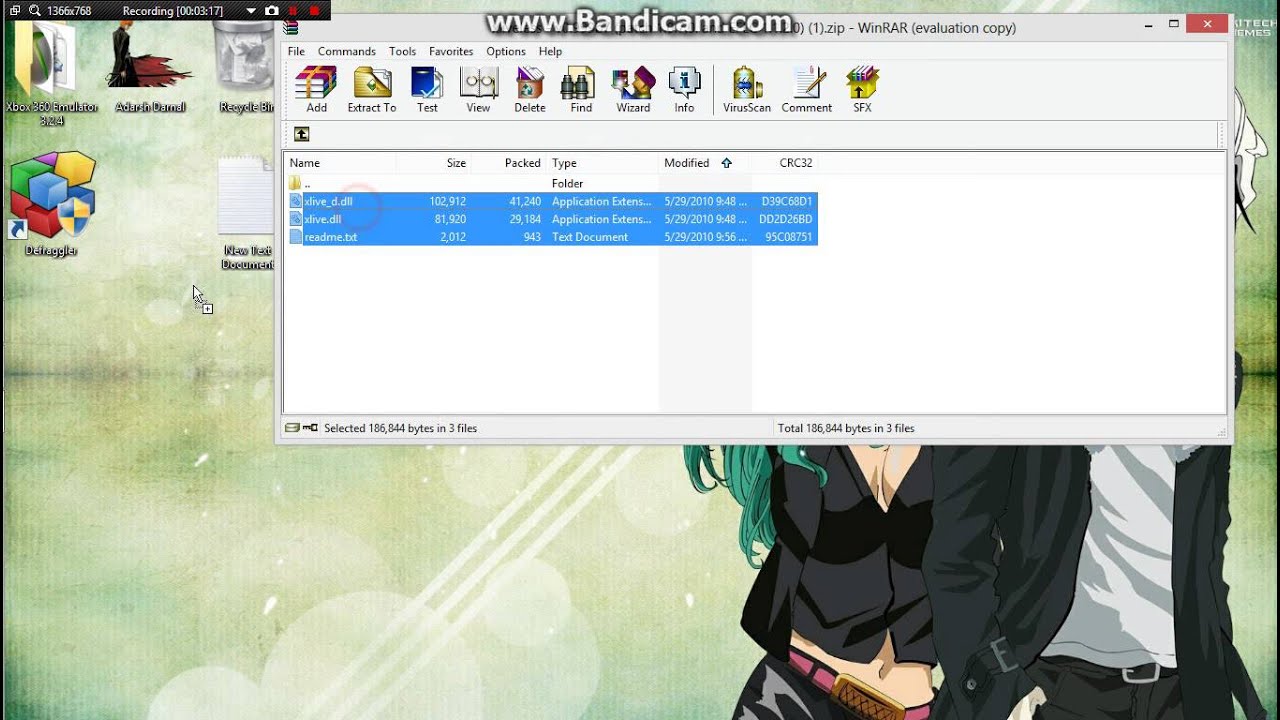Click the Bandicam red pause recording button
This screenshot has height=720, width=1280.
(294, 10)
